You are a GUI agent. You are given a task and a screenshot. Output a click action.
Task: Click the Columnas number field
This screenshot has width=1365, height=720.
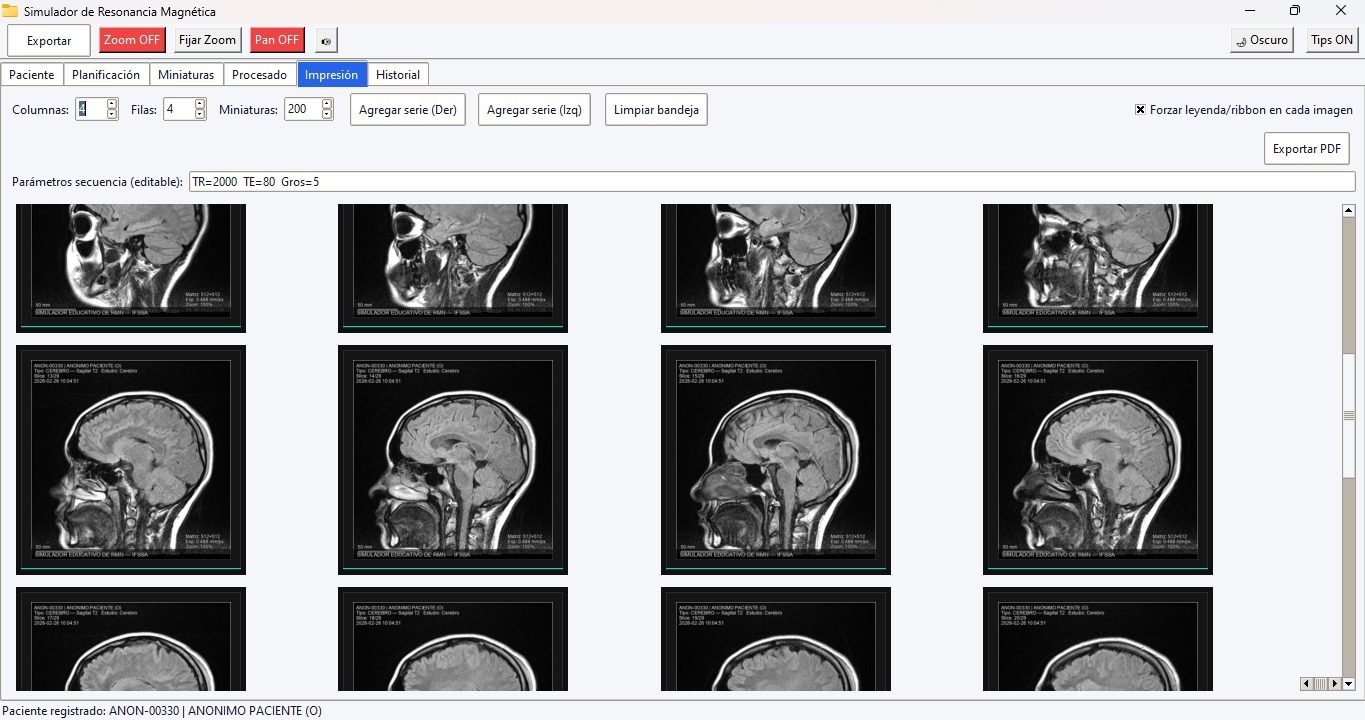point(91,109)
